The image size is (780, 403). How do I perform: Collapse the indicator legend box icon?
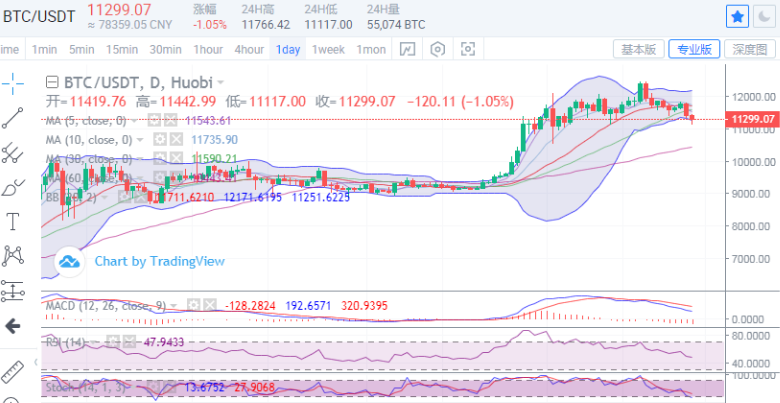pos(51,82)
